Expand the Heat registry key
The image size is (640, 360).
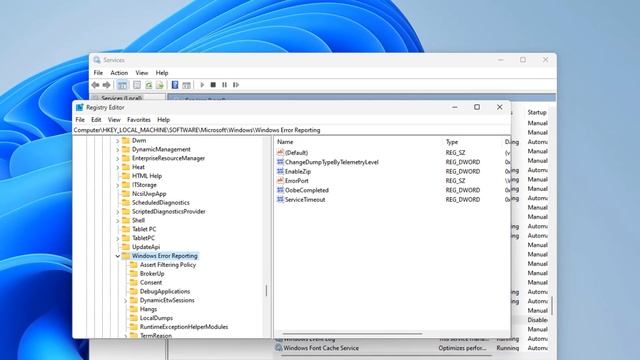pyautogui.click(x=118, y=167)
